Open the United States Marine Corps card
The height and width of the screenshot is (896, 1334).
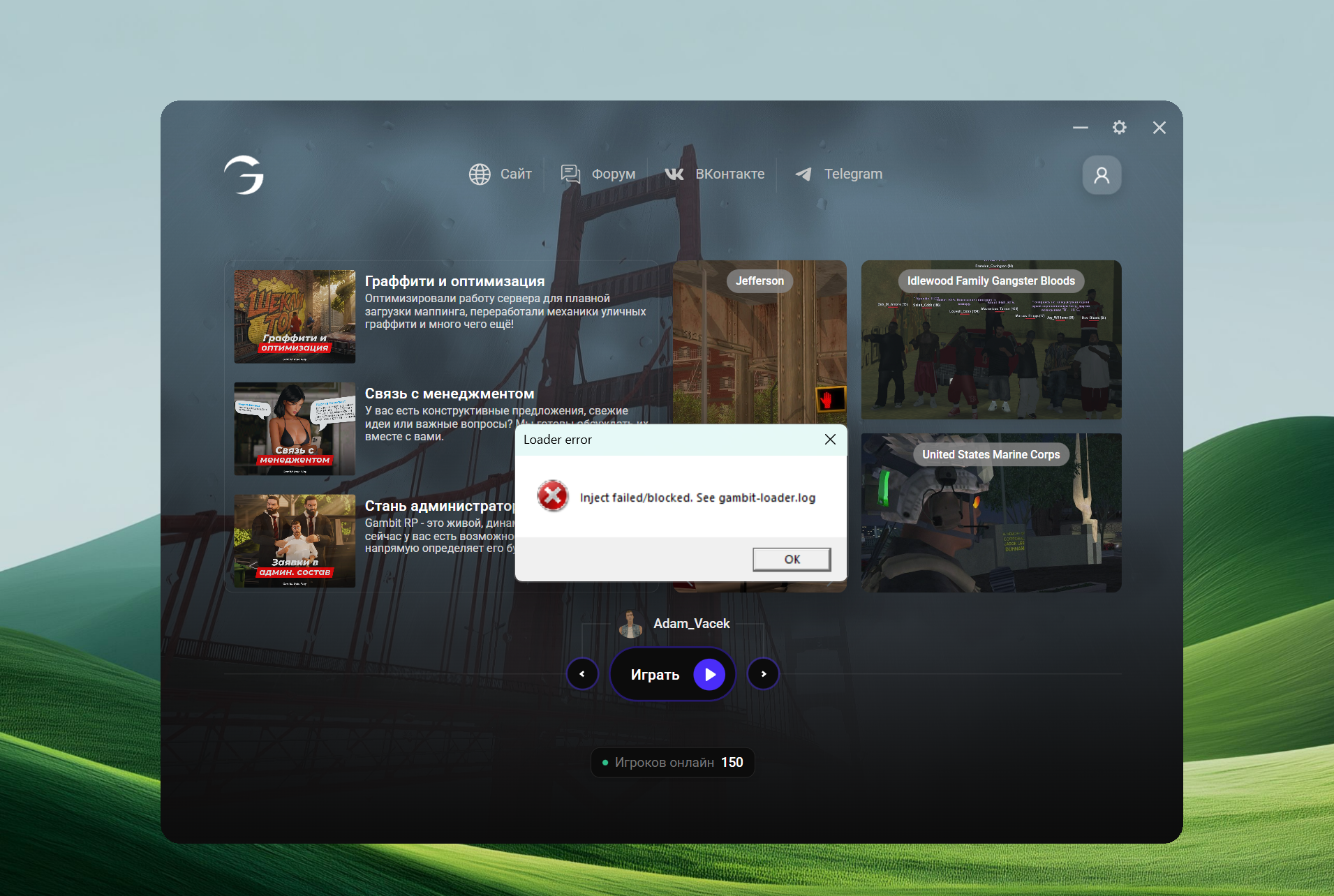[991, 513]
